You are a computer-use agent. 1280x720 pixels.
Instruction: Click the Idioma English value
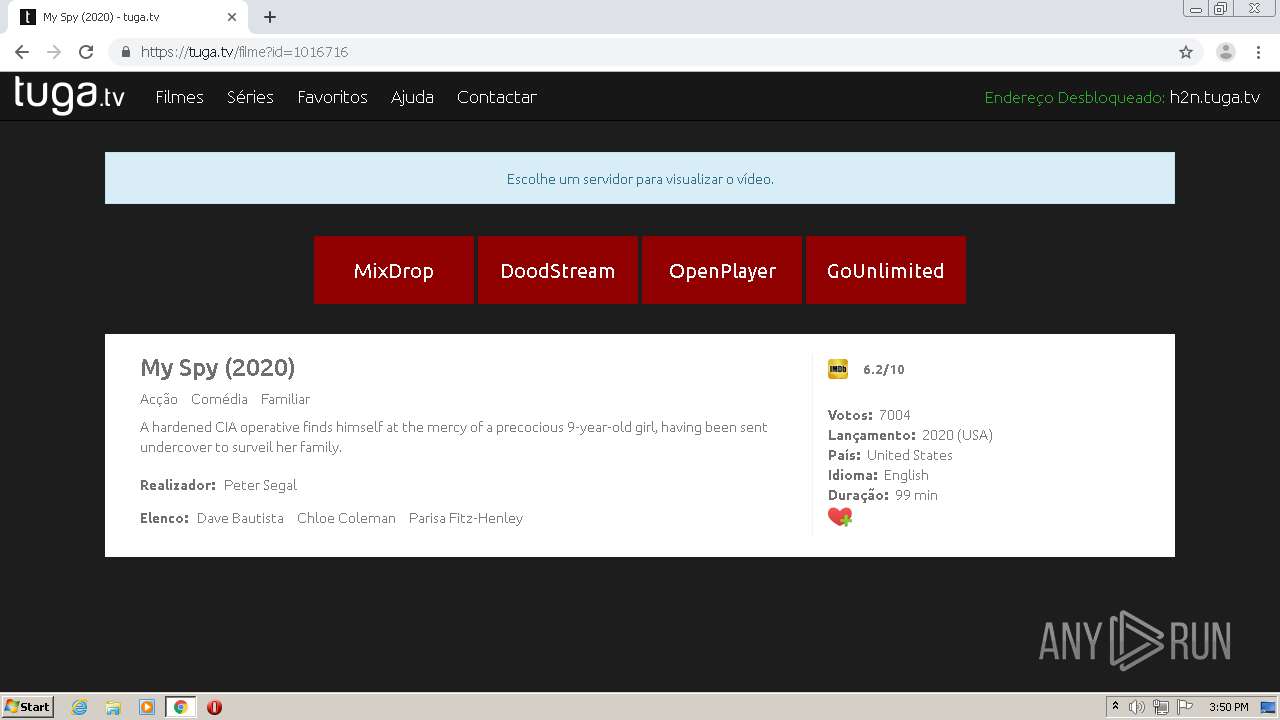pyautogui.click(x=906, y=475)
